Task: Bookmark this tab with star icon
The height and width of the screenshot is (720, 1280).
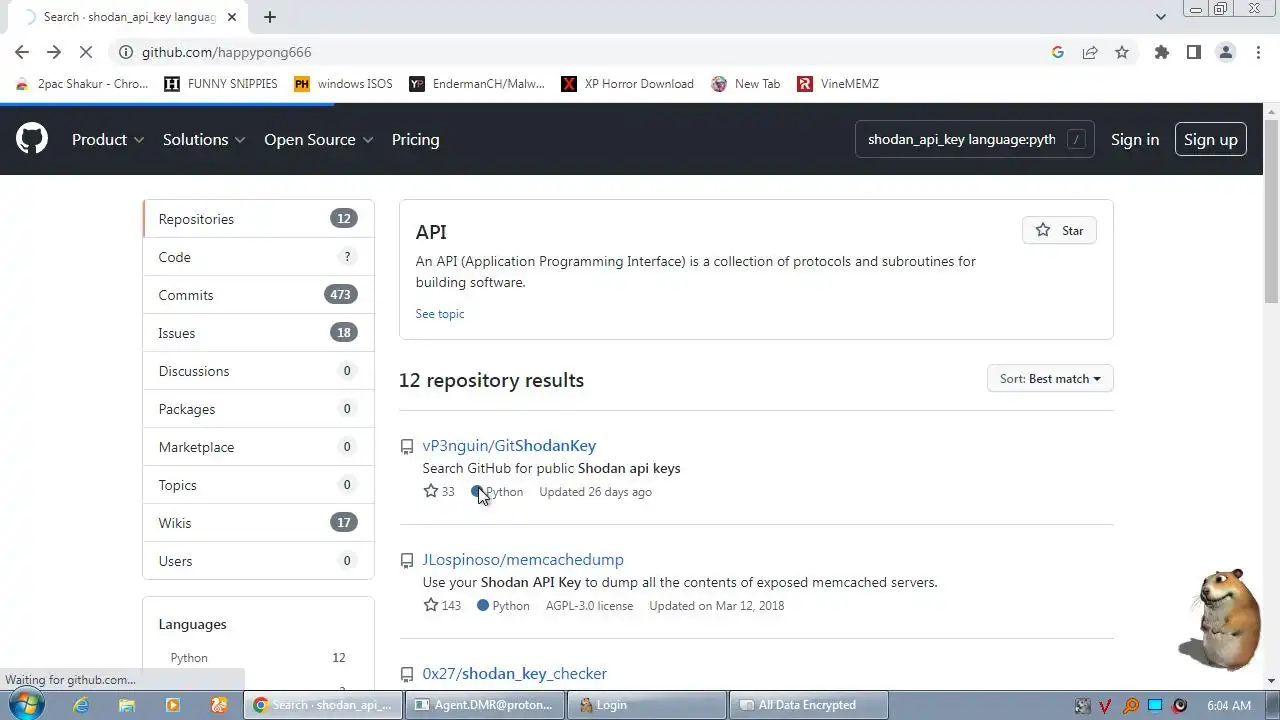Action: point(1122,52)
